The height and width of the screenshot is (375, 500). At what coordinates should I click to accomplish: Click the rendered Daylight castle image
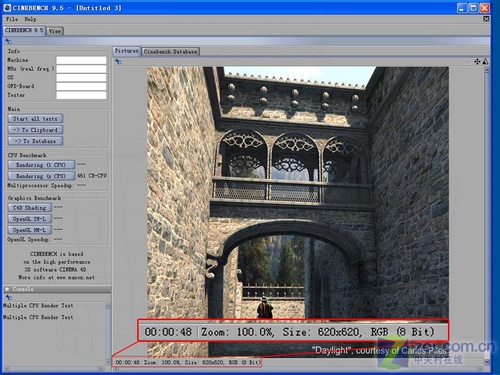pyautogui.click(x=298, y=212)
